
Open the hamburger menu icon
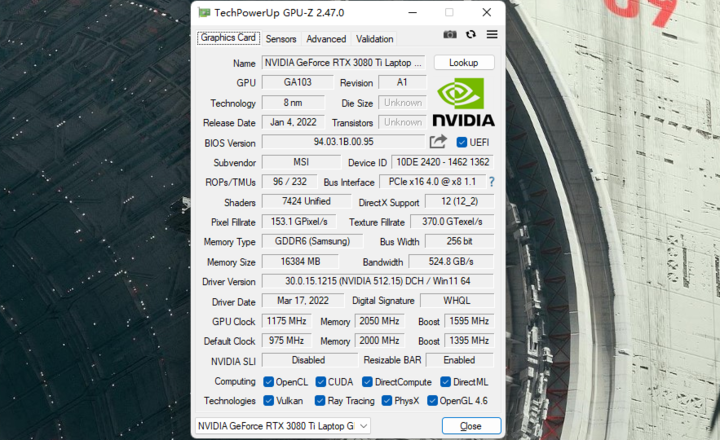point(492,34)
